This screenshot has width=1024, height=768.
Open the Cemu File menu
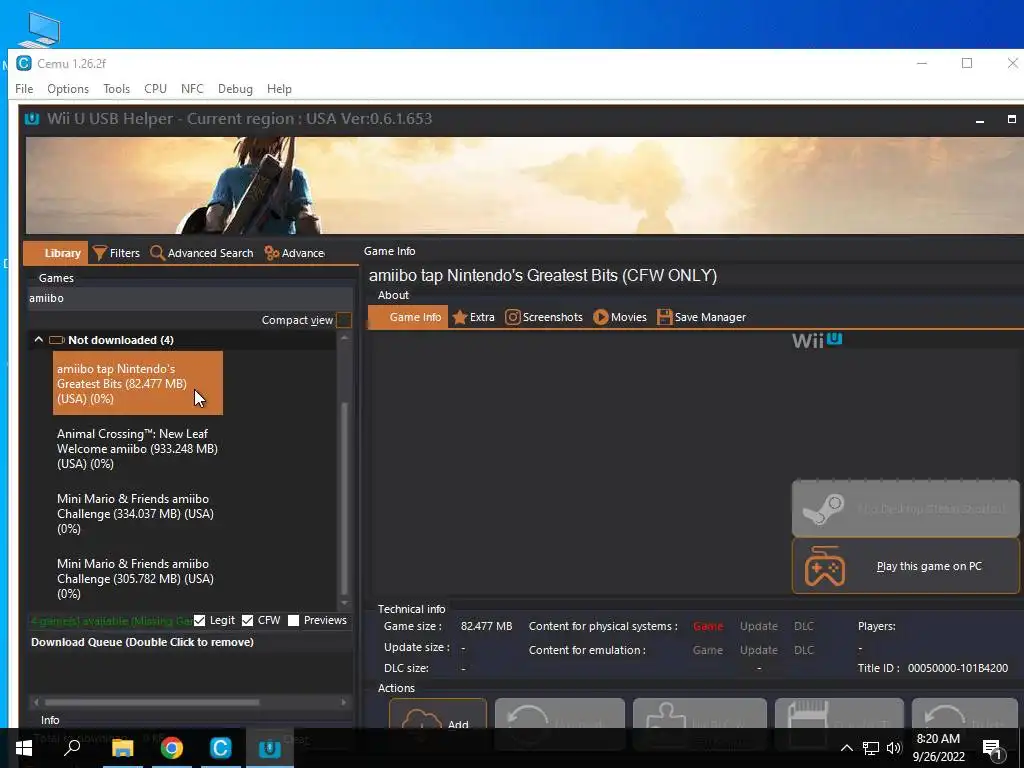[24, 89]
